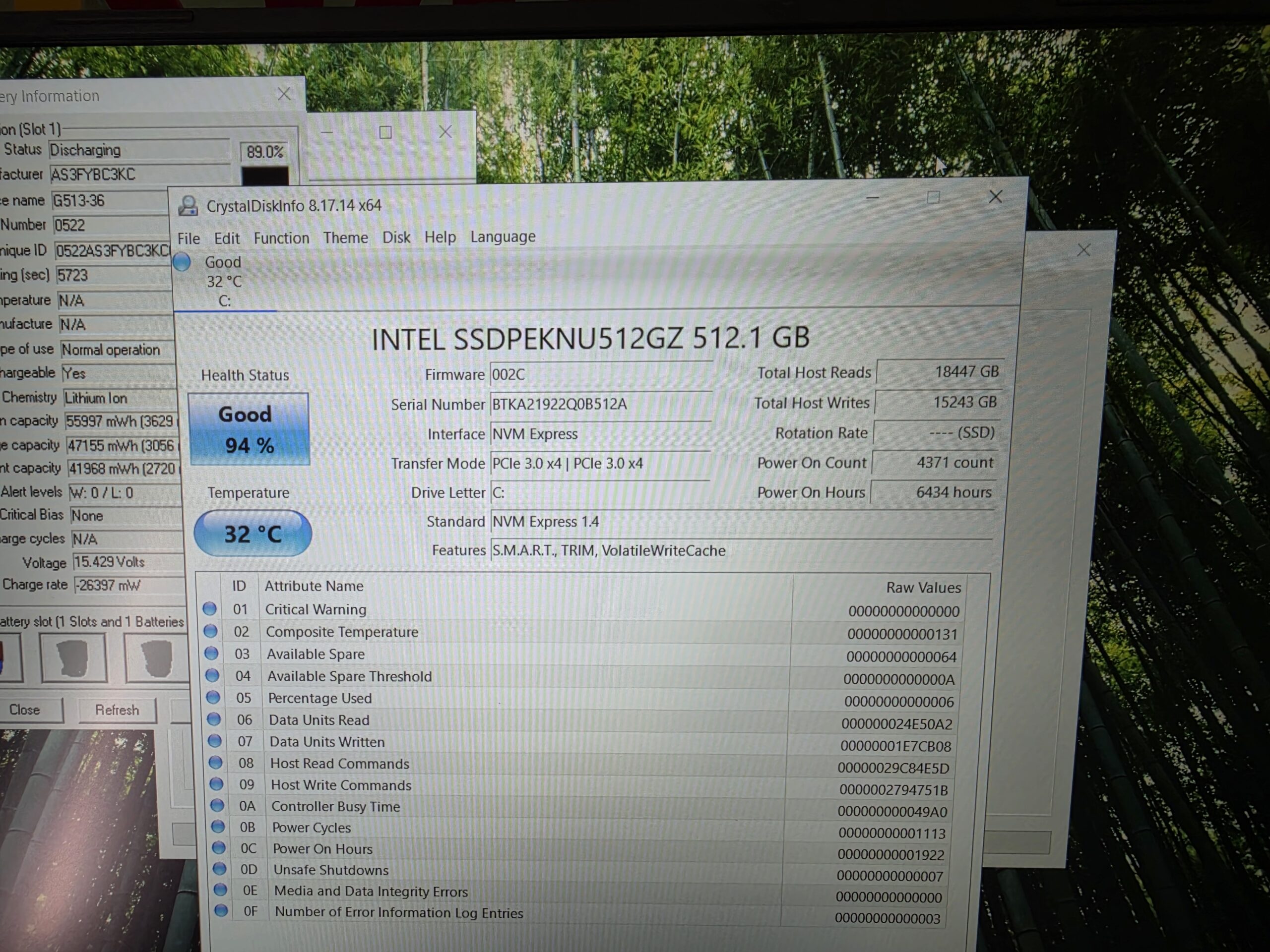Click the Interface field showing NVM Express

[x=600, y=434]
